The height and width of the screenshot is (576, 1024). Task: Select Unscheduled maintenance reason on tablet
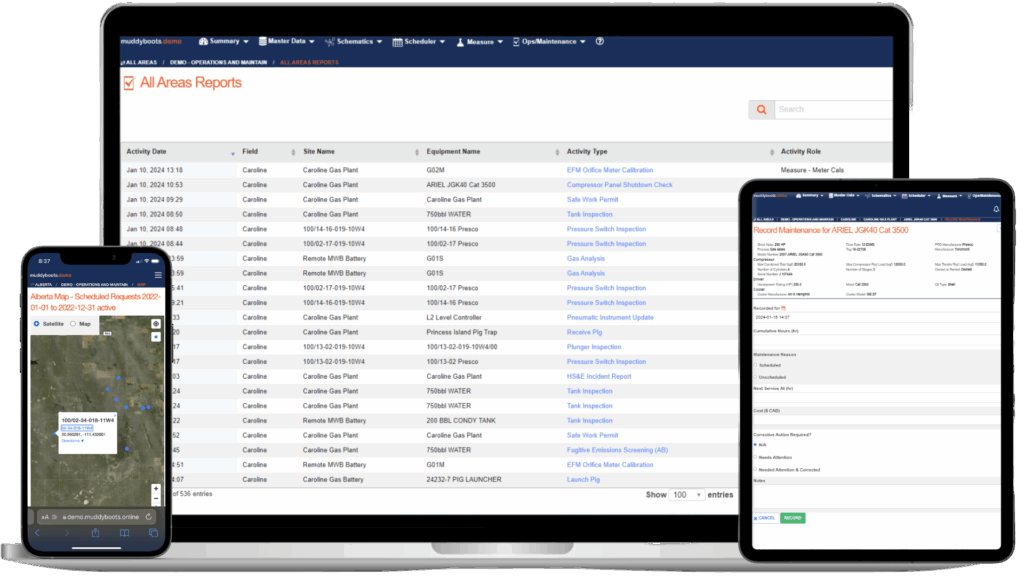coord(756,377)
